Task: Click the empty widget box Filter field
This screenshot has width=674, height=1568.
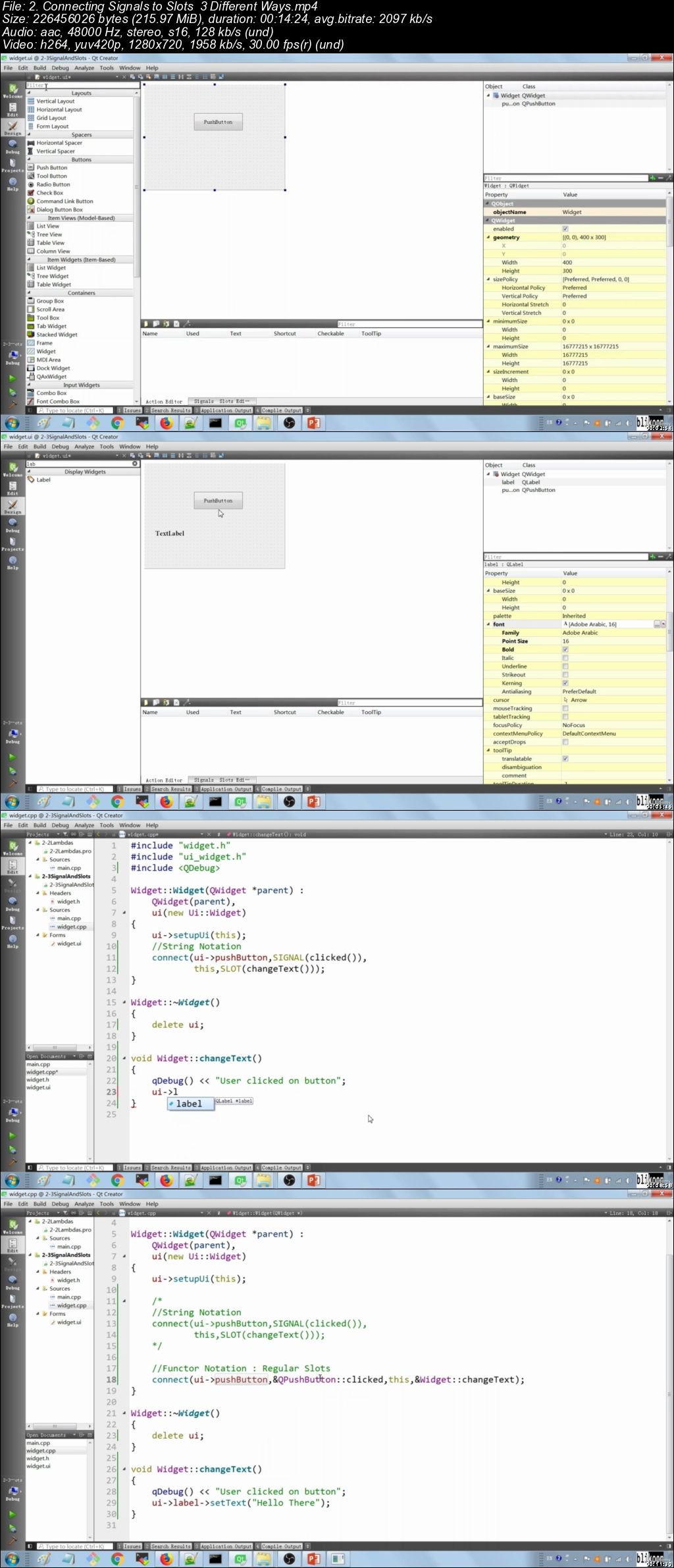Action: tap(82, 85)
